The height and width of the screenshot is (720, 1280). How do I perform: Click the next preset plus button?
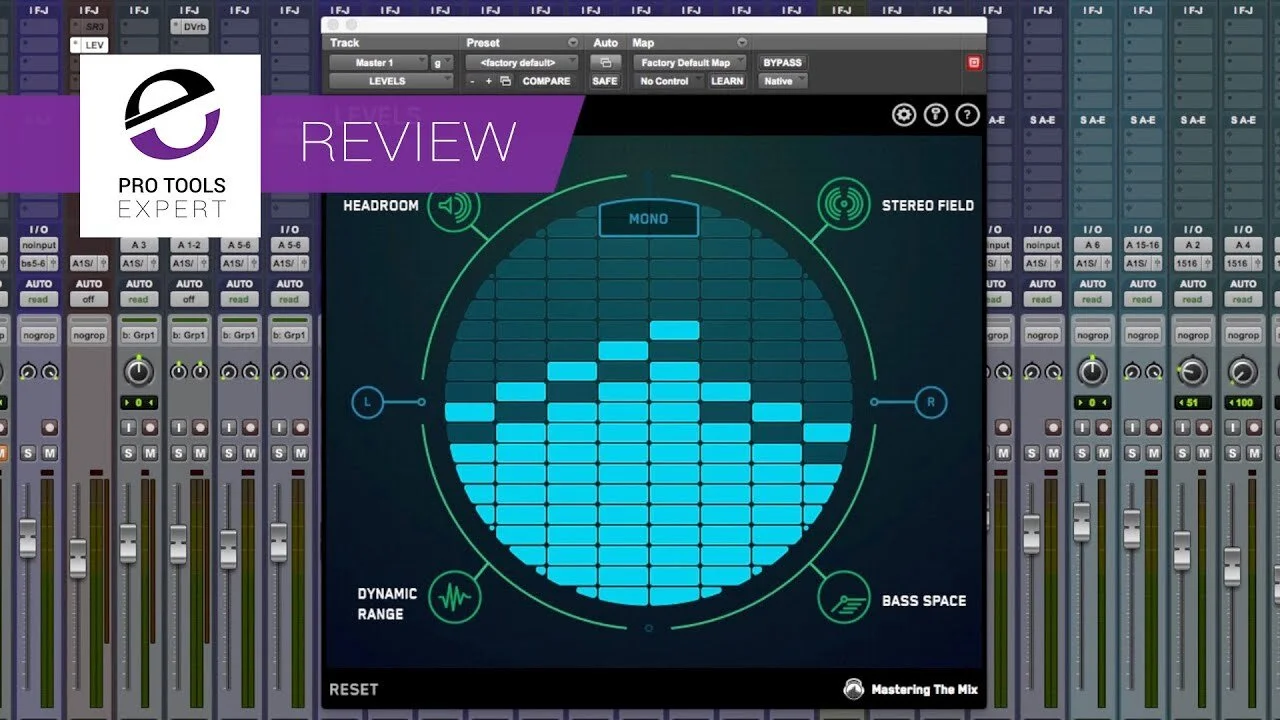click(489, 81)
